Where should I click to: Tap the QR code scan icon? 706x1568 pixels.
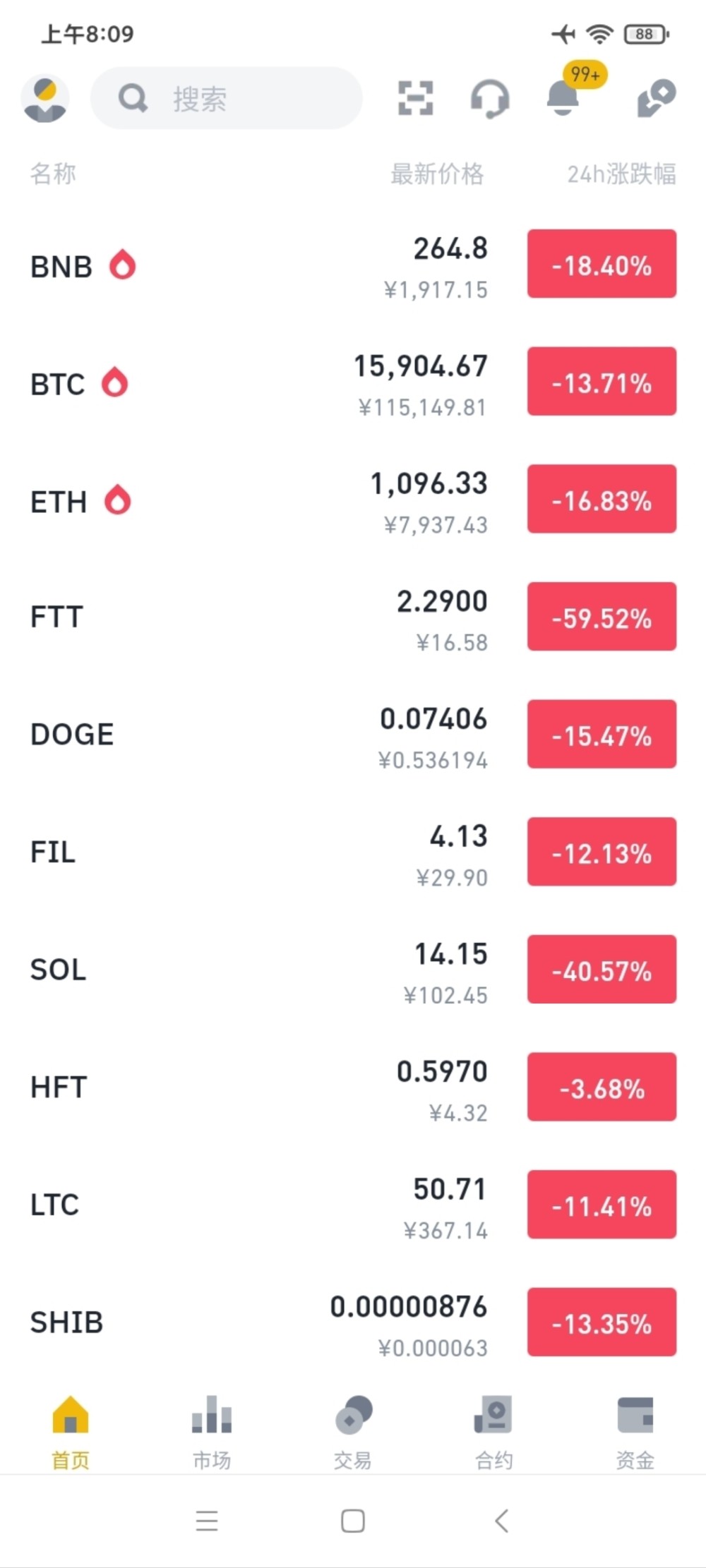pyautogui.click(x=416, y=98)
